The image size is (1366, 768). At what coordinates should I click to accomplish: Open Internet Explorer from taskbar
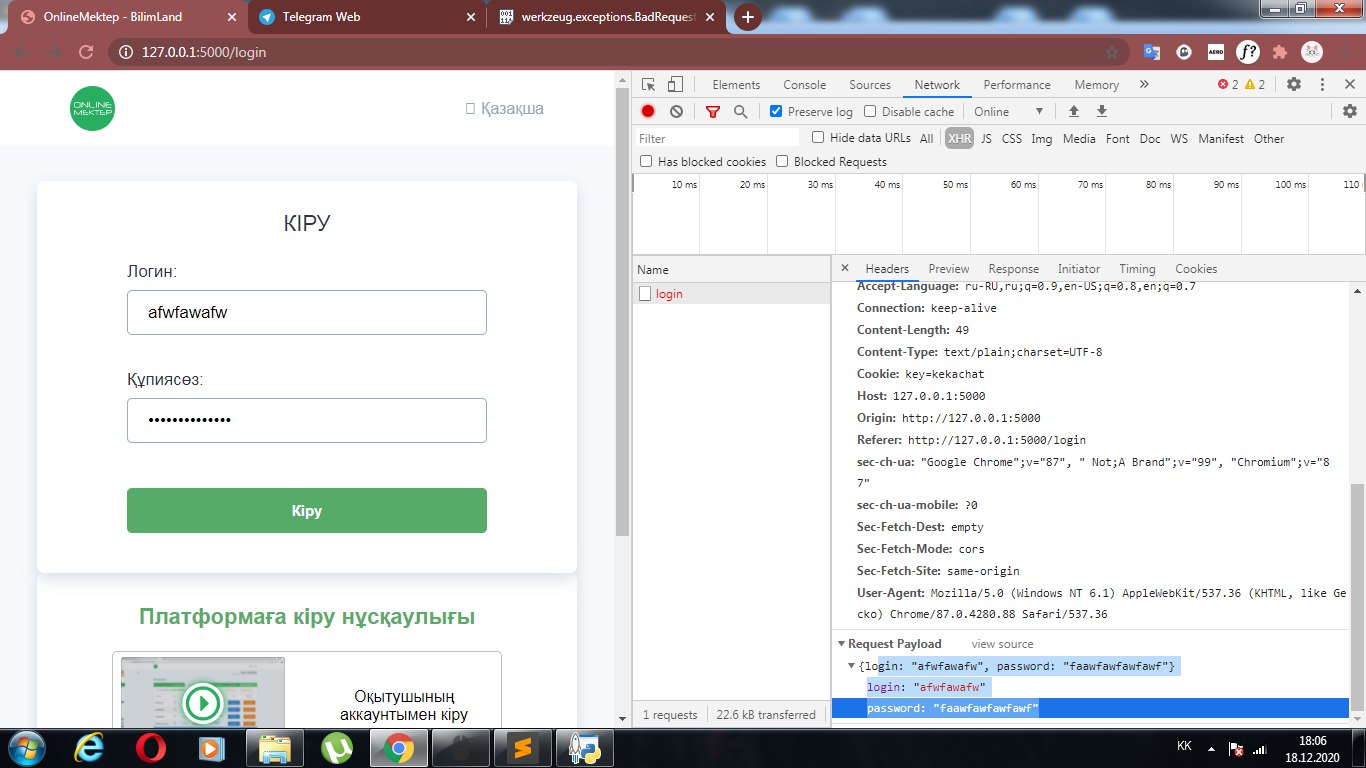click(89, 747)
